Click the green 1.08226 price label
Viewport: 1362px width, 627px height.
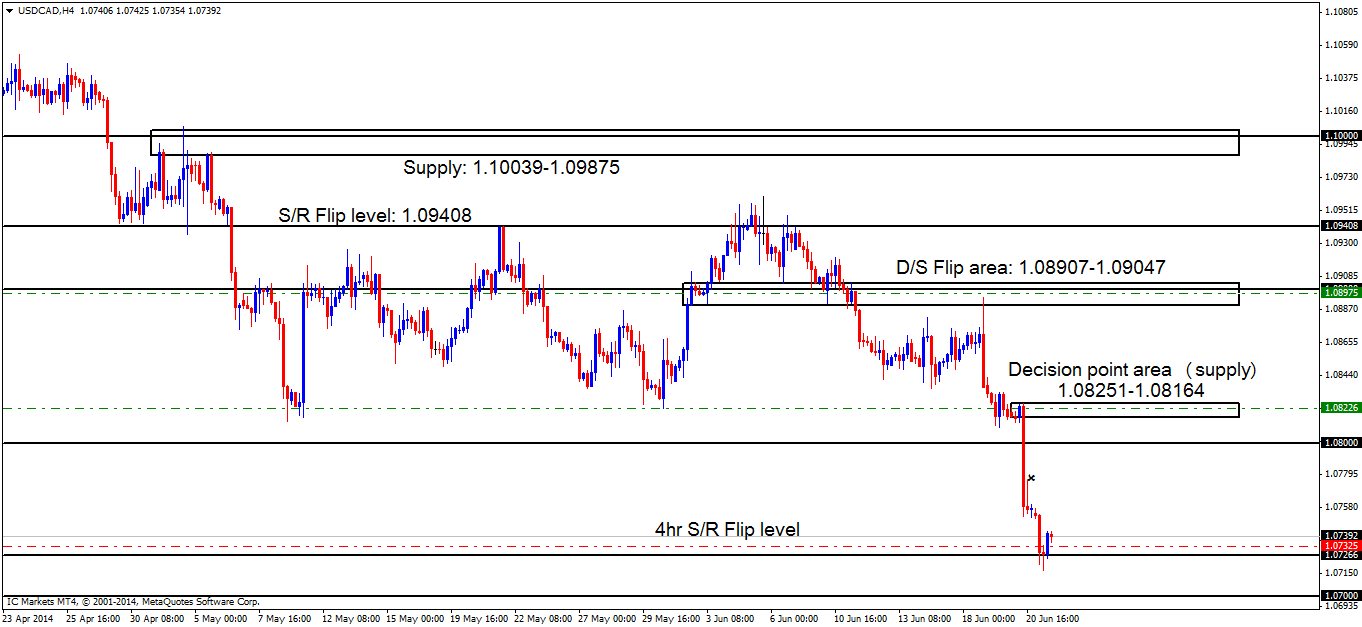tap(1340, 408)
